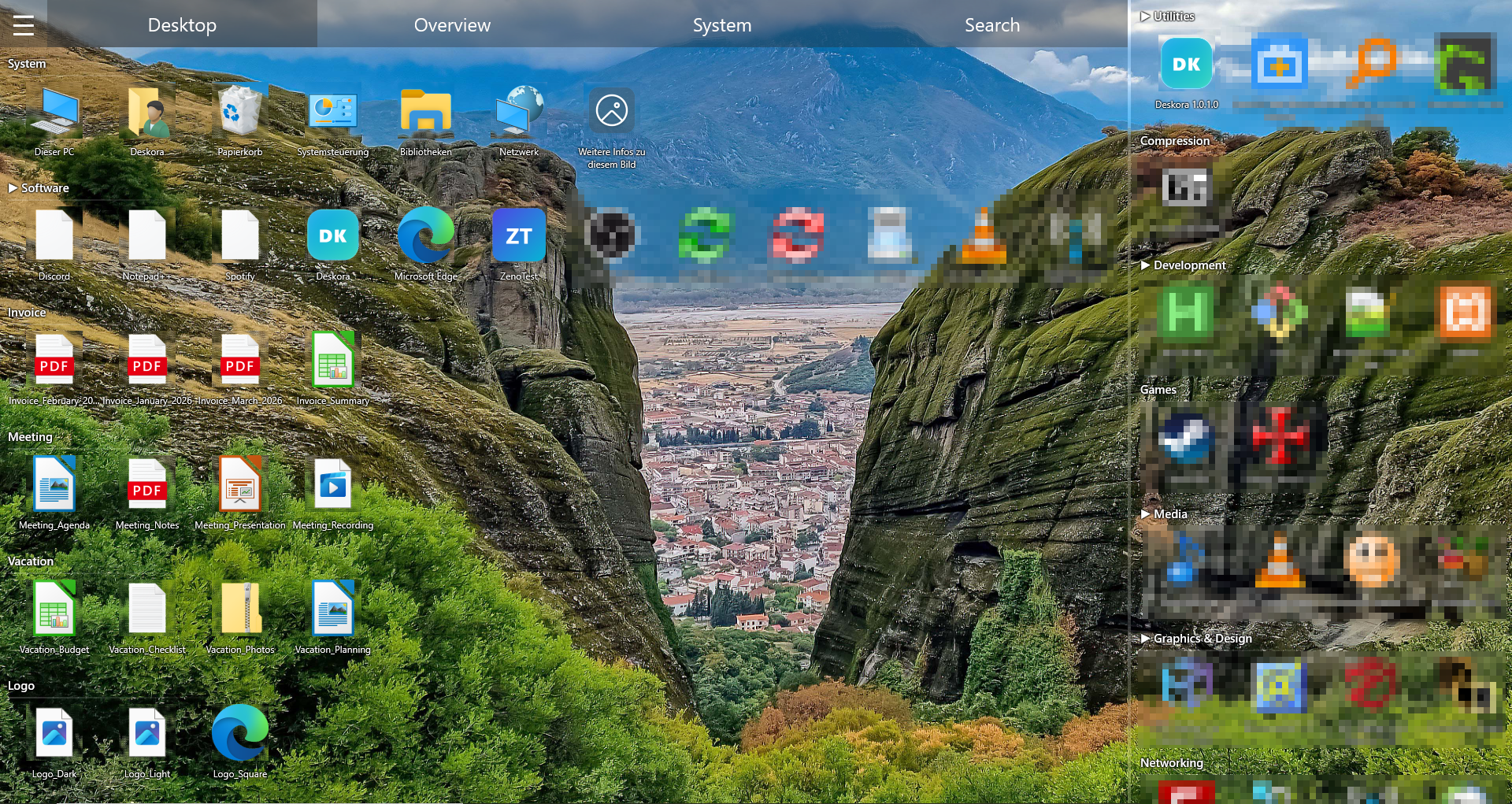Open Notepad++
This screenshot has width=1512, height=804.
146,235
